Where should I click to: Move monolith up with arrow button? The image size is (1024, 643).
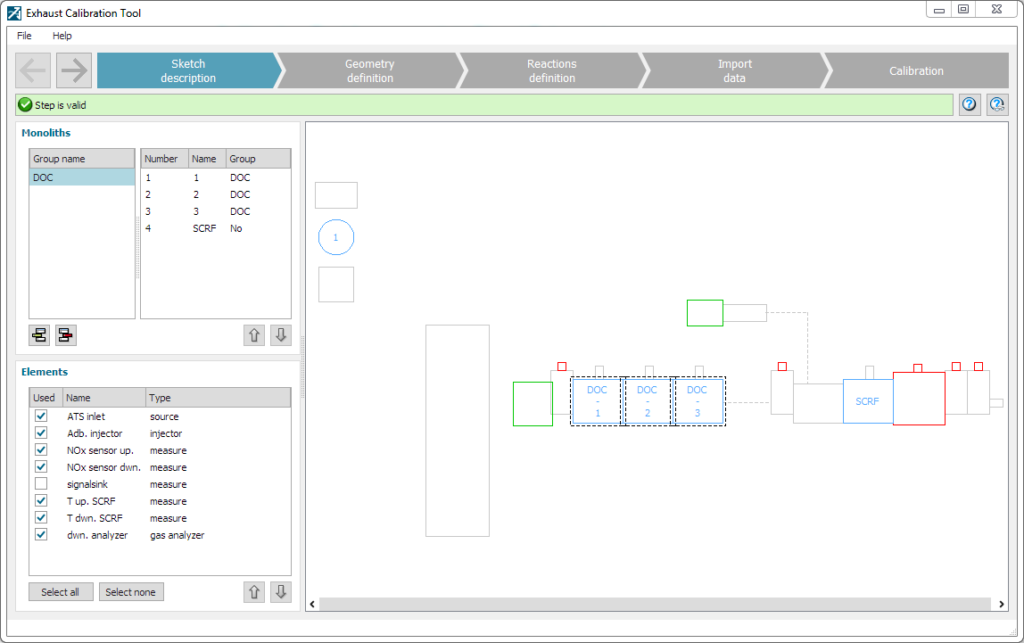[255, 335]
